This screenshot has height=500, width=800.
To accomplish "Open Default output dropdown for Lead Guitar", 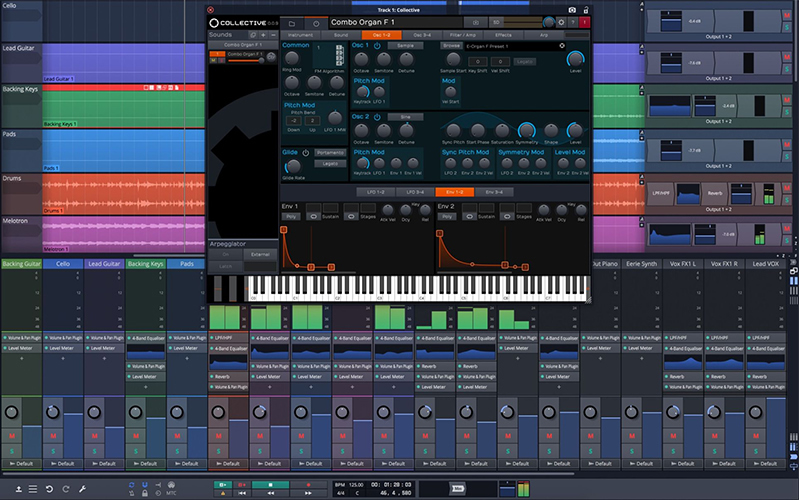I will pyautogui.click(x=104, y=464).
